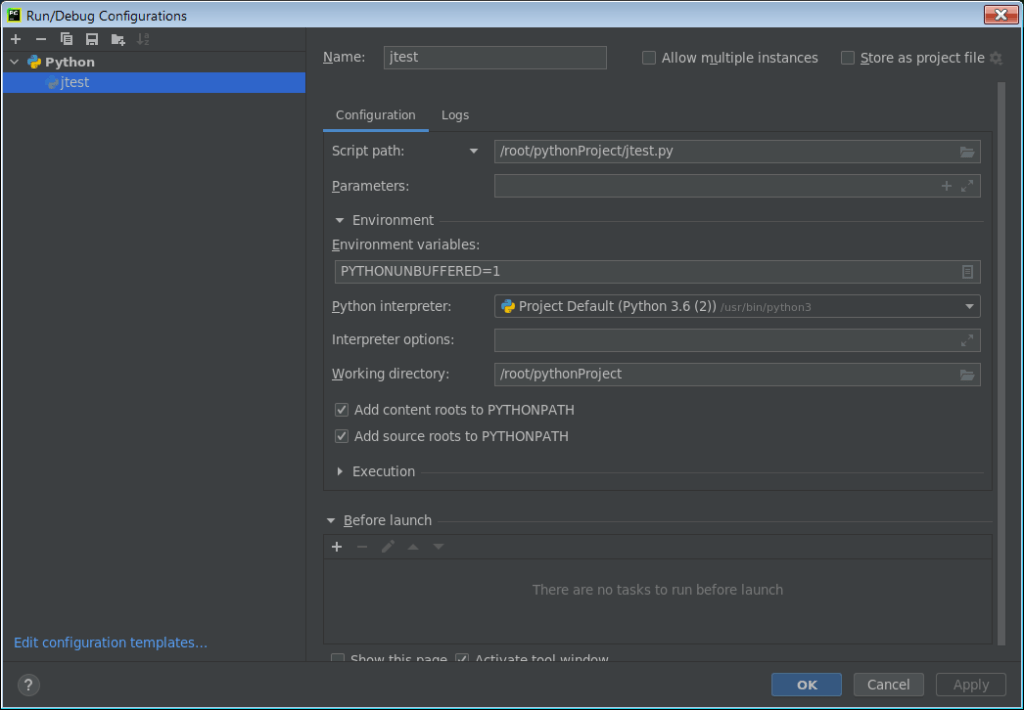Click the Save Configuration floppy disk icon

(92, 39)
